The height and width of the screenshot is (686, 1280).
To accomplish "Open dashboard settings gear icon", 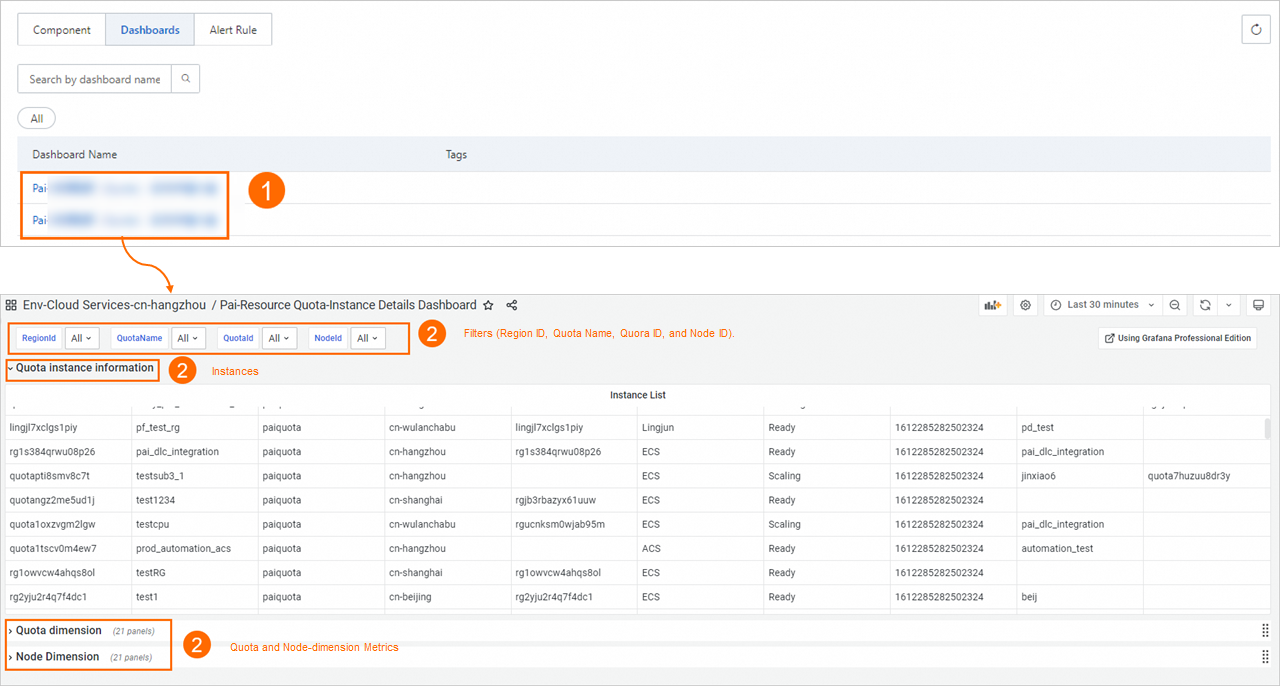I will pyautogui.click(x=1025, y=305).
